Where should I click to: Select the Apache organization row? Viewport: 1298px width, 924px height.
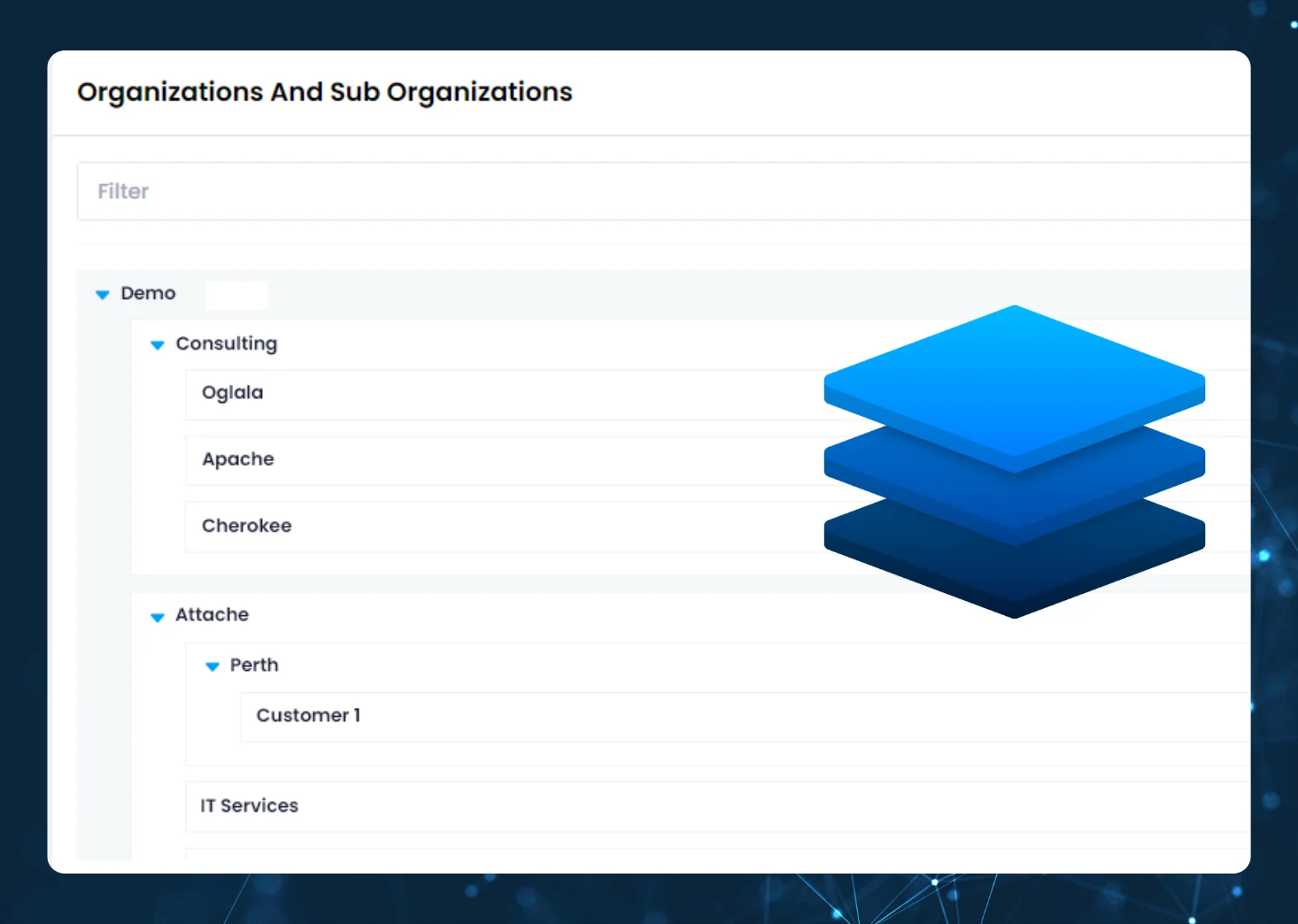[x=237, y=459]
